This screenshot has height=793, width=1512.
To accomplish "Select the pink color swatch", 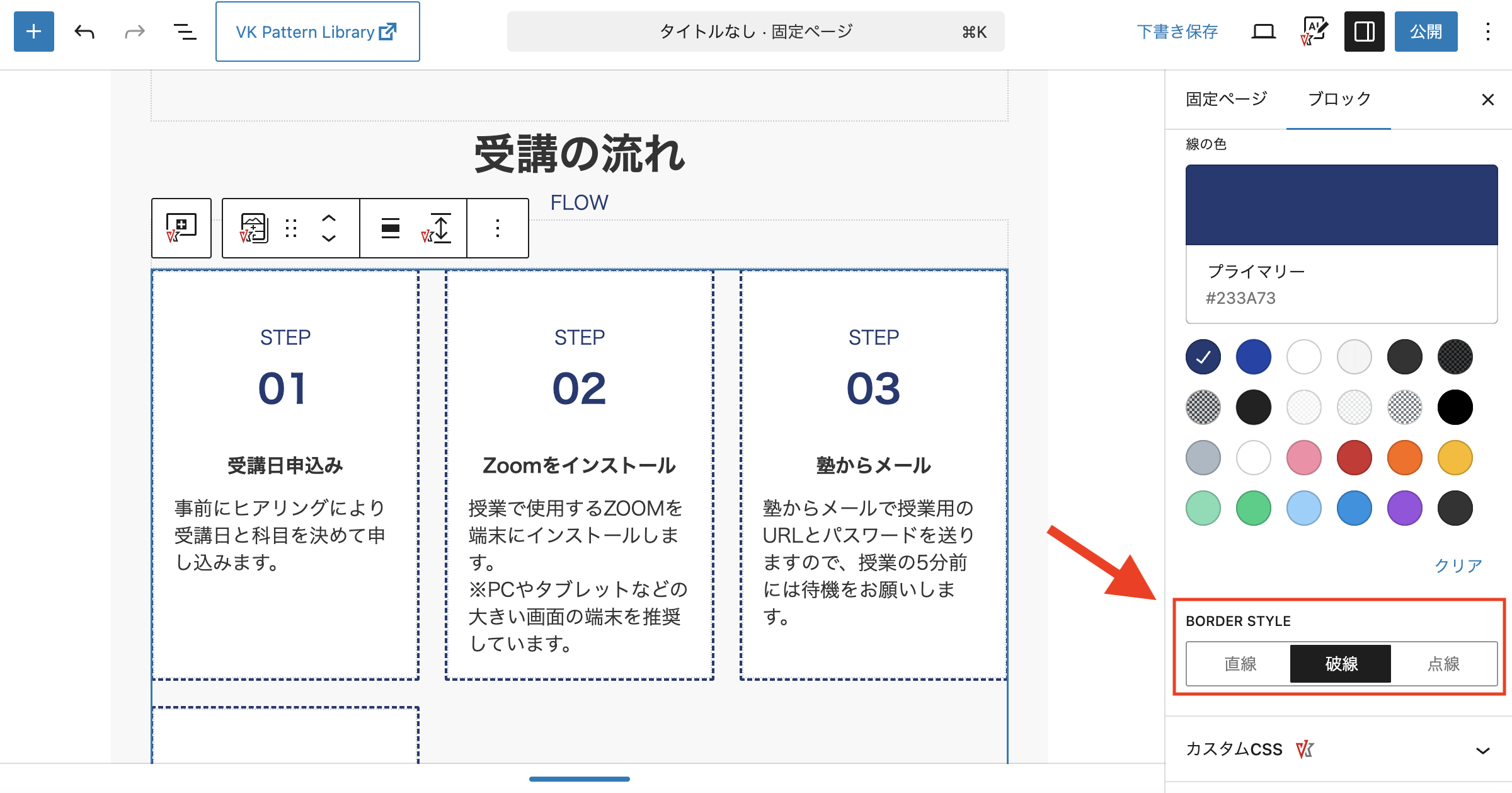I will [x=1304, y=458].
